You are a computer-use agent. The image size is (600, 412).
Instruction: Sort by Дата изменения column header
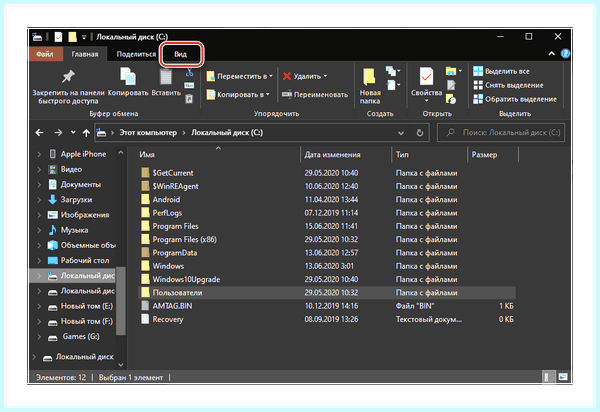tap(332, 155)
